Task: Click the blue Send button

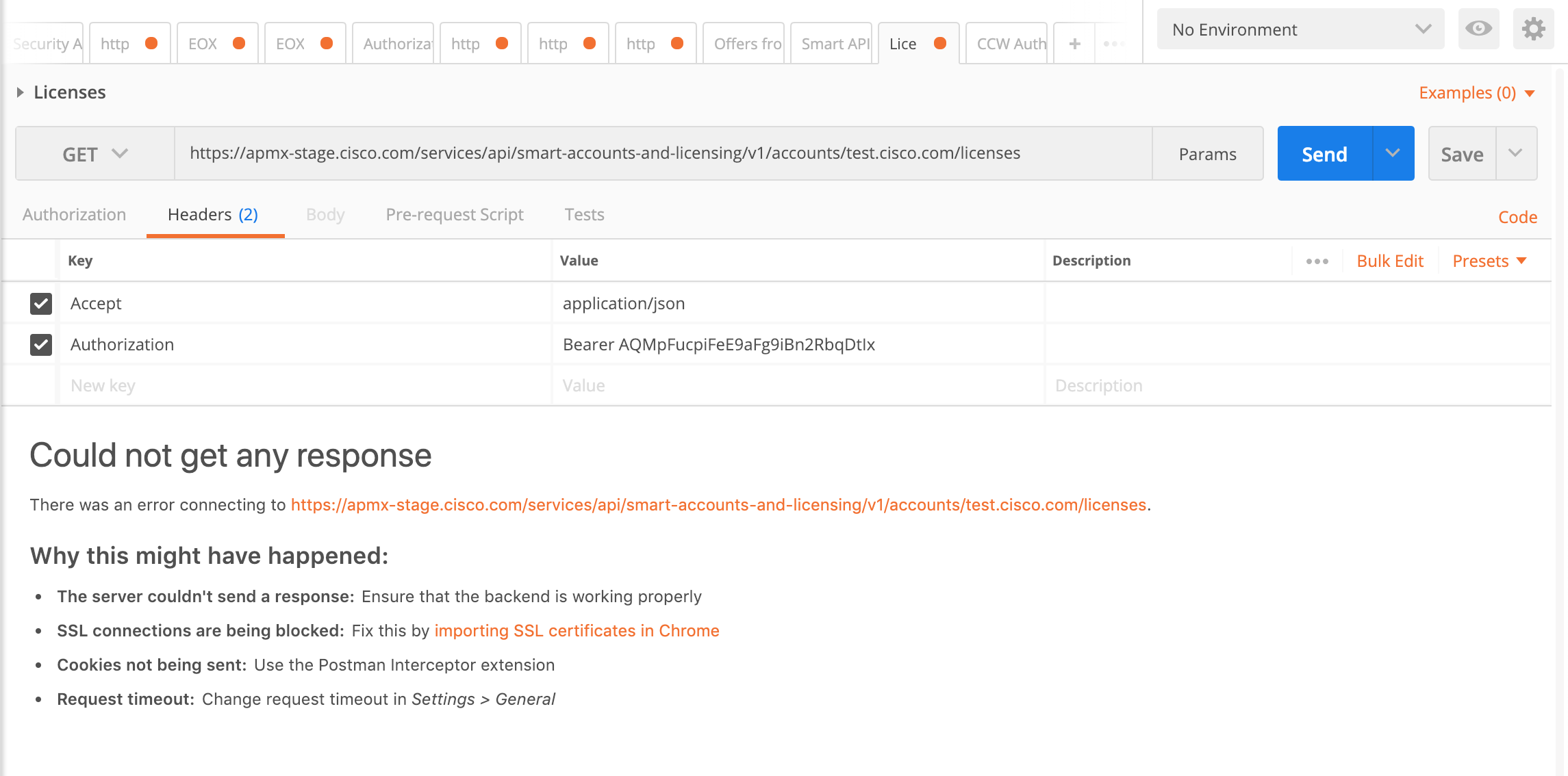Action: click(1325, 154)
